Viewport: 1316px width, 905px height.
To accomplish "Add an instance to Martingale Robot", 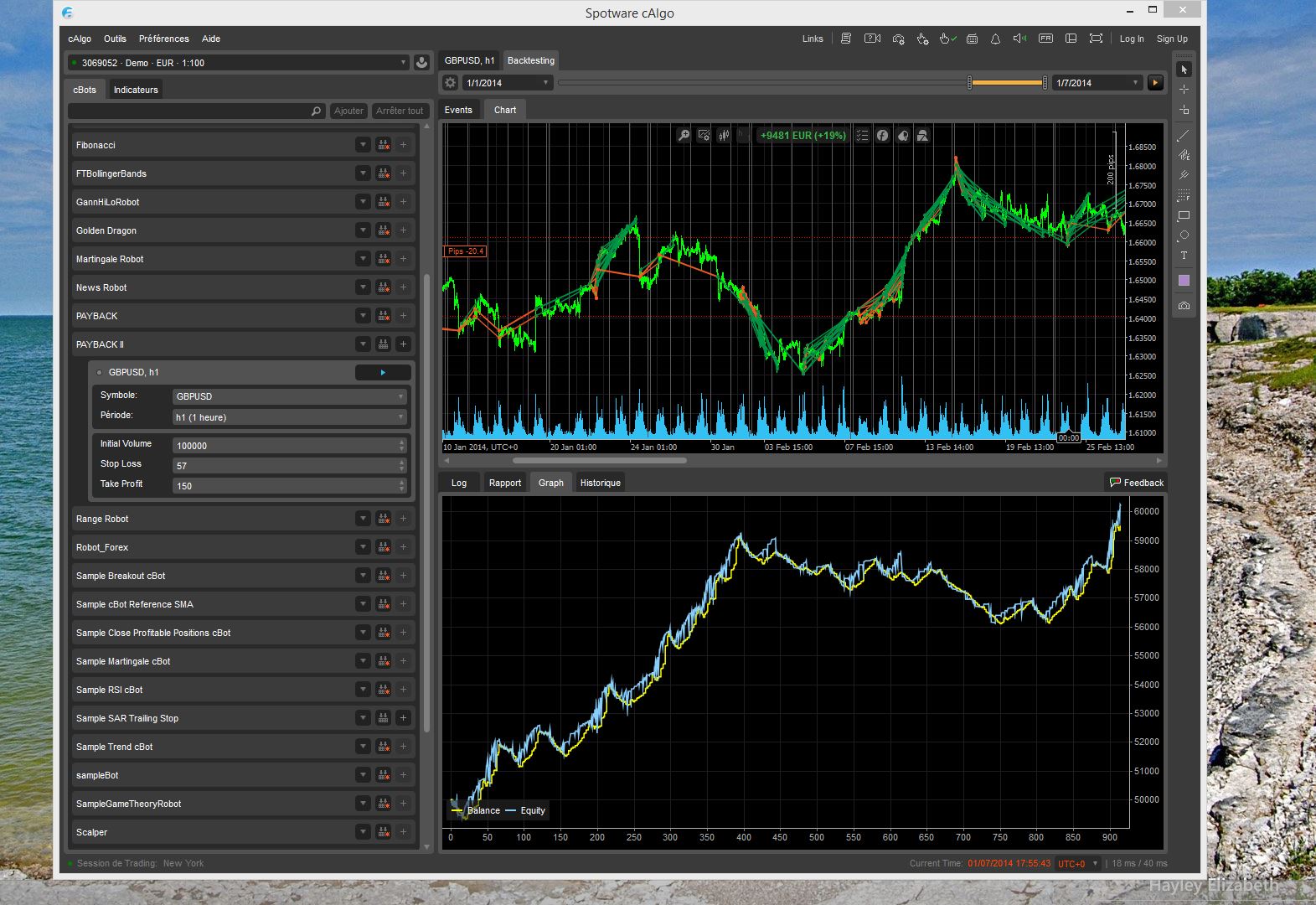I will tap(403, 259).
